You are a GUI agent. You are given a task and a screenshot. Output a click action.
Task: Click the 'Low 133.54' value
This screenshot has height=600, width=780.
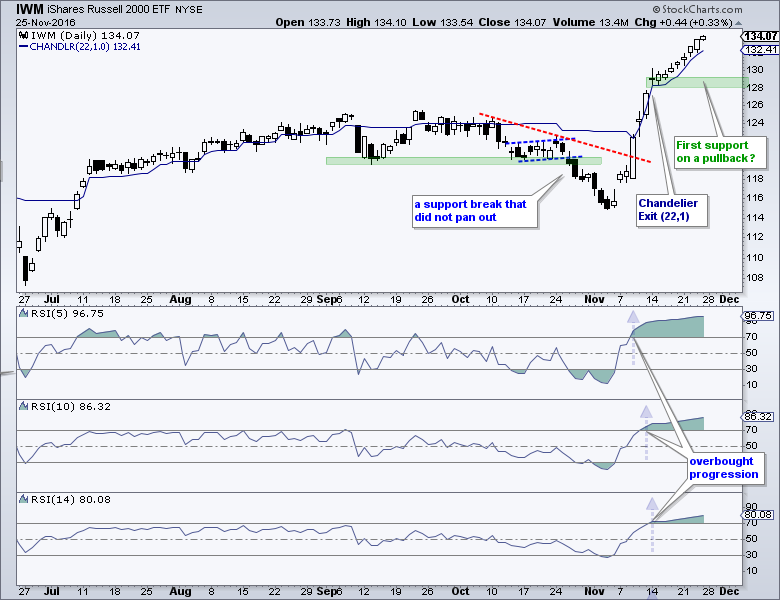[x=442, y=22]
